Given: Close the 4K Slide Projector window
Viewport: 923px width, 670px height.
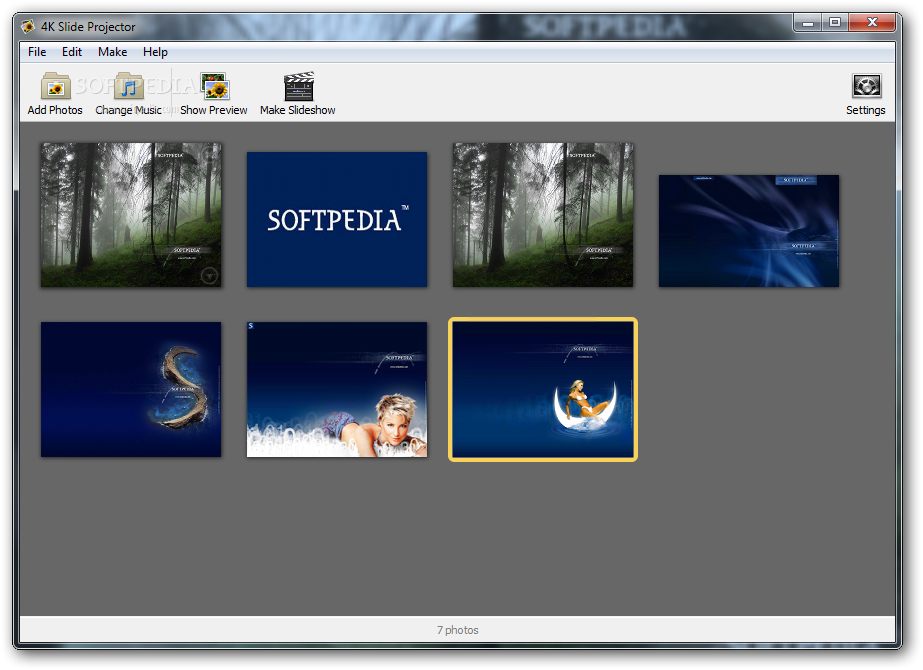Looking at the screenshot, I should [x=872, y=22].
